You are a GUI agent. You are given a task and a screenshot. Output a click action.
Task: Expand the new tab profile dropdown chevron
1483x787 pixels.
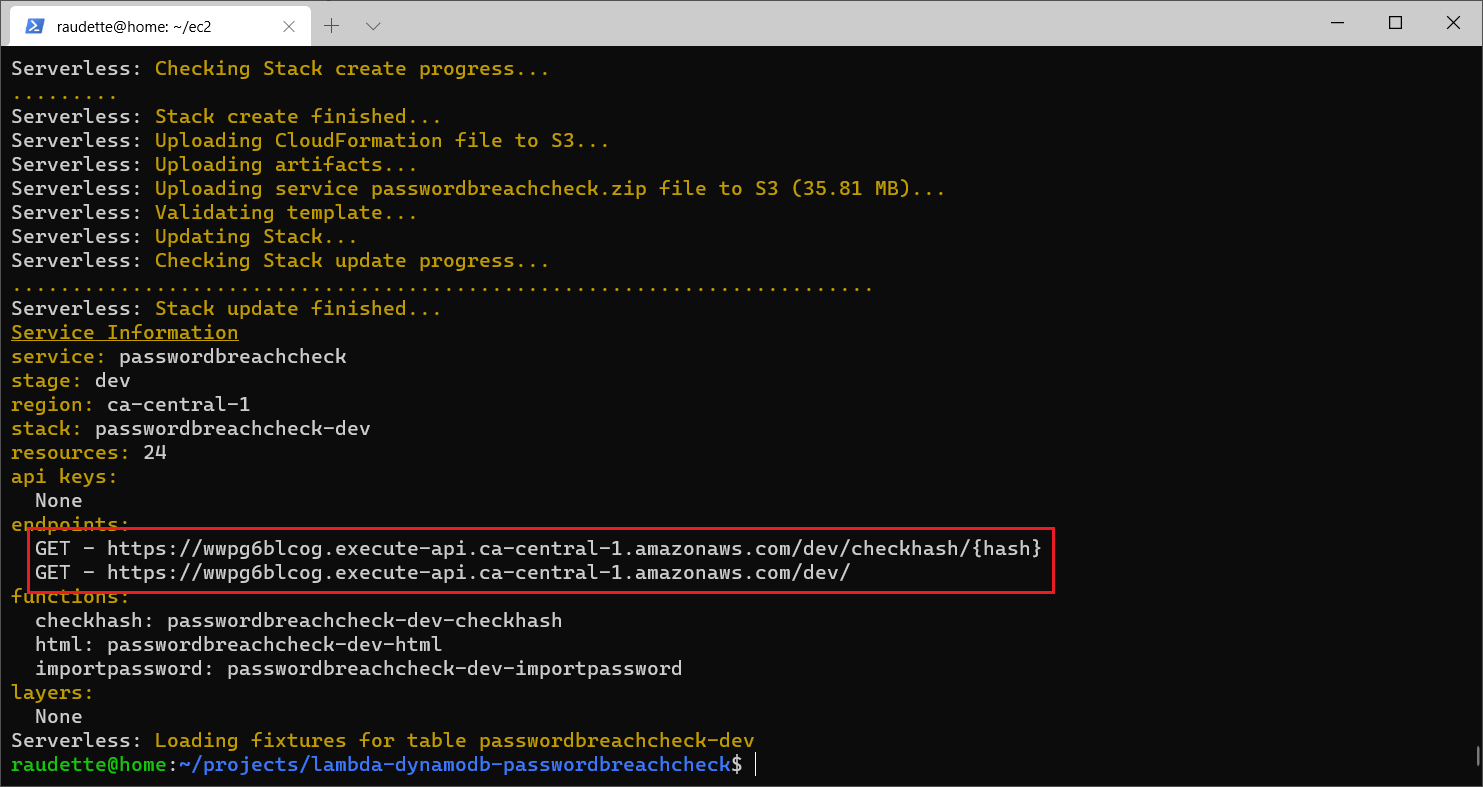(x=373, y=26)
